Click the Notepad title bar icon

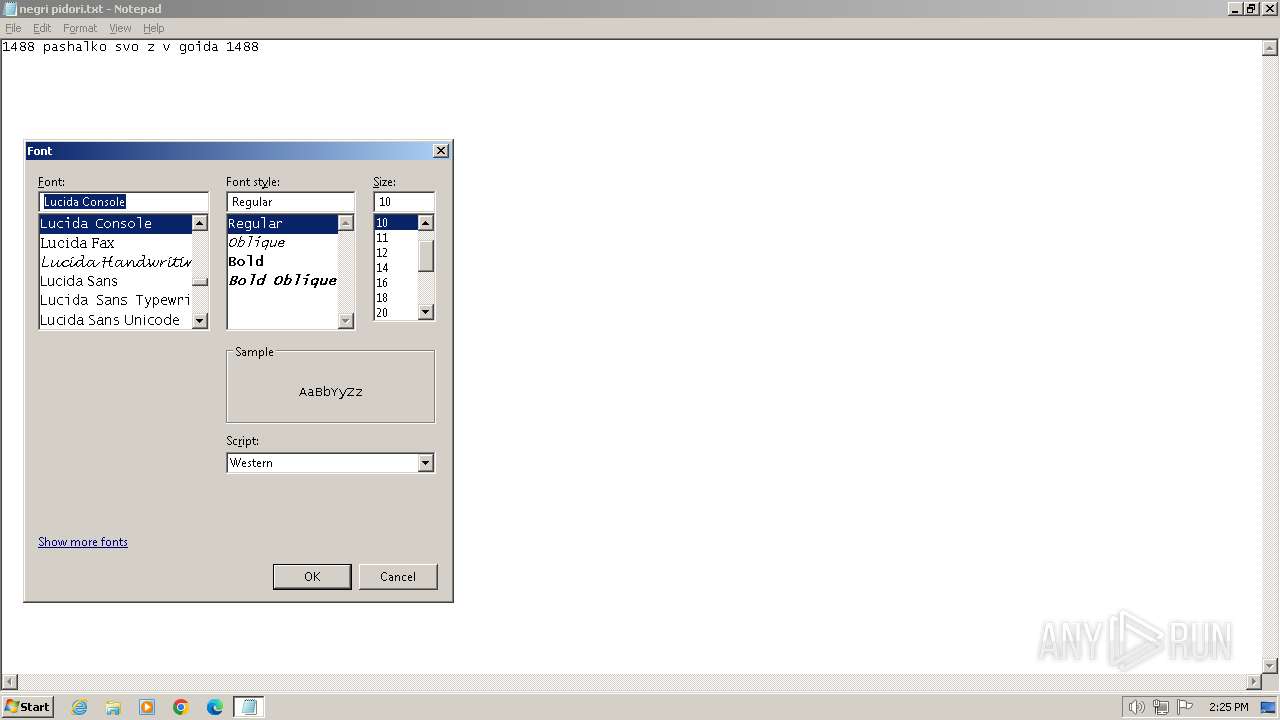[10, 9]
